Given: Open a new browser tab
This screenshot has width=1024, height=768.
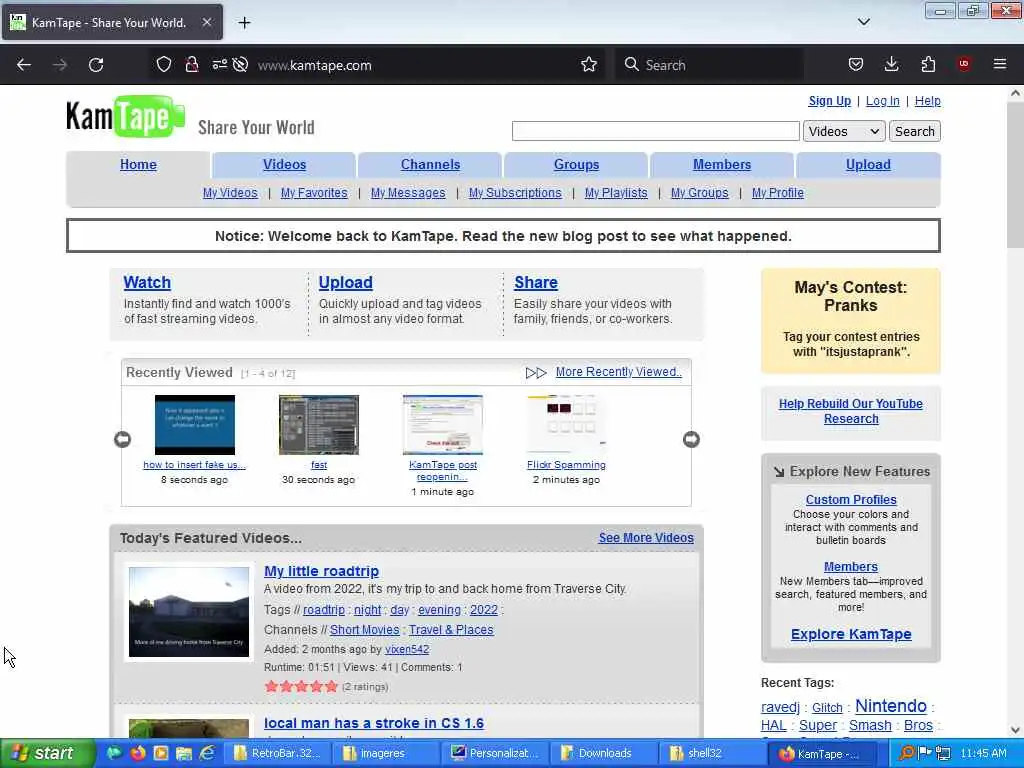Looking at the screenshot, I should click(244, 23).
